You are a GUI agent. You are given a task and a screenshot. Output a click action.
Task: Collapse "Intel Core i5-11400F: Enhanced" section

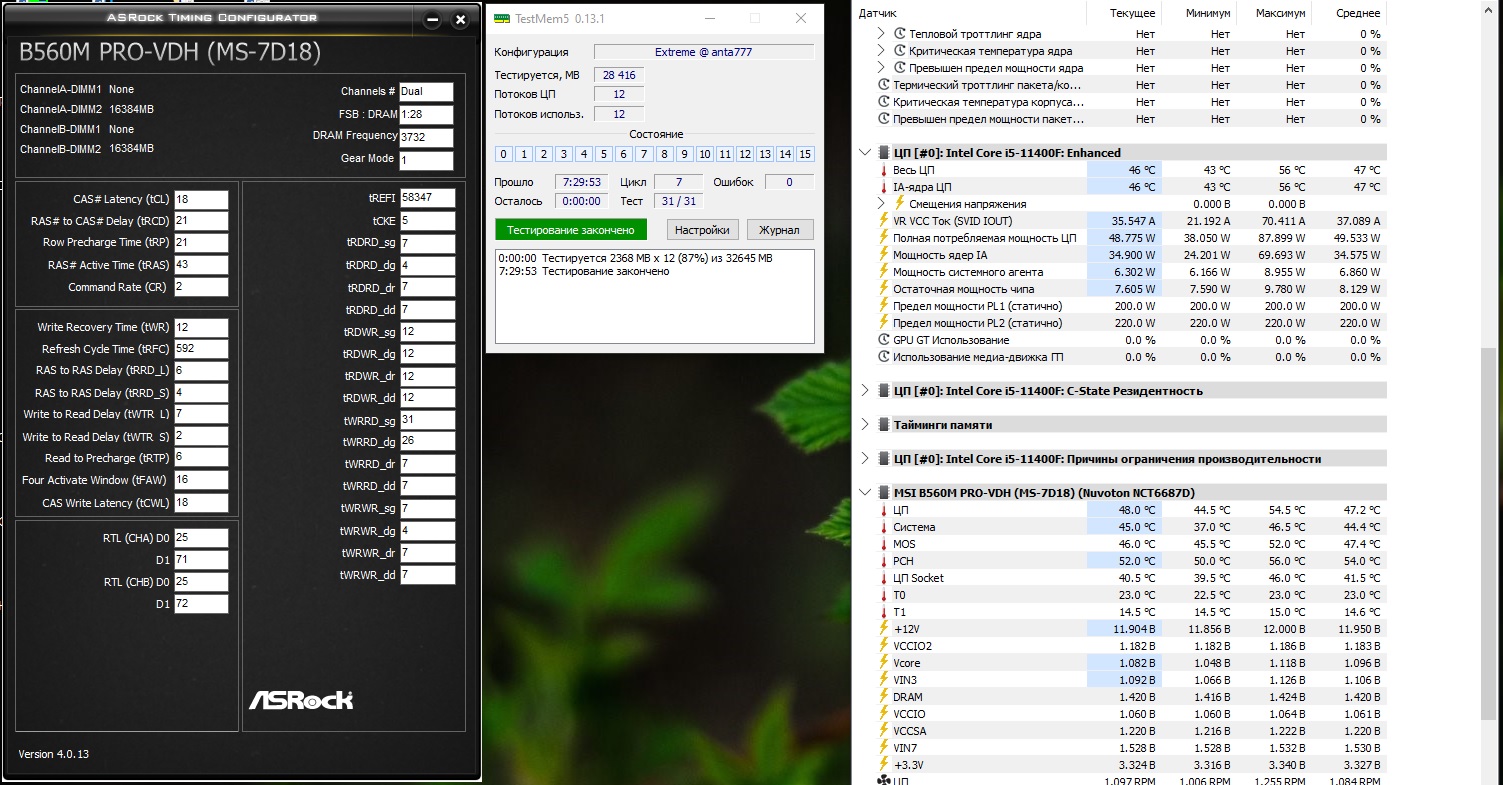(866, 153)
